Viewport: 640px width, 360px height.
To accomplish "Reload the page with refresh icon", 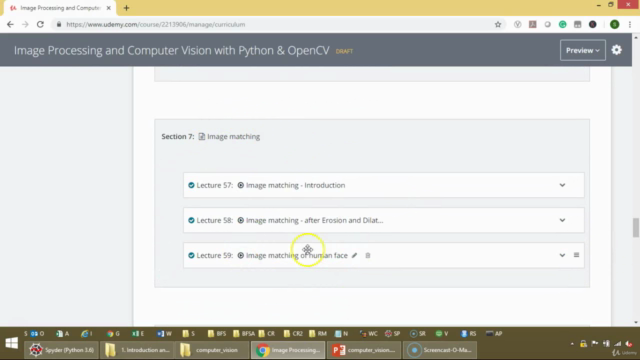I will (40, 24).
